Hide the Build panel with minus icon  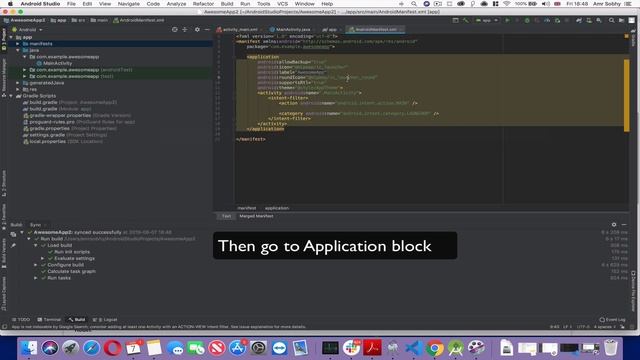point(624,224)
